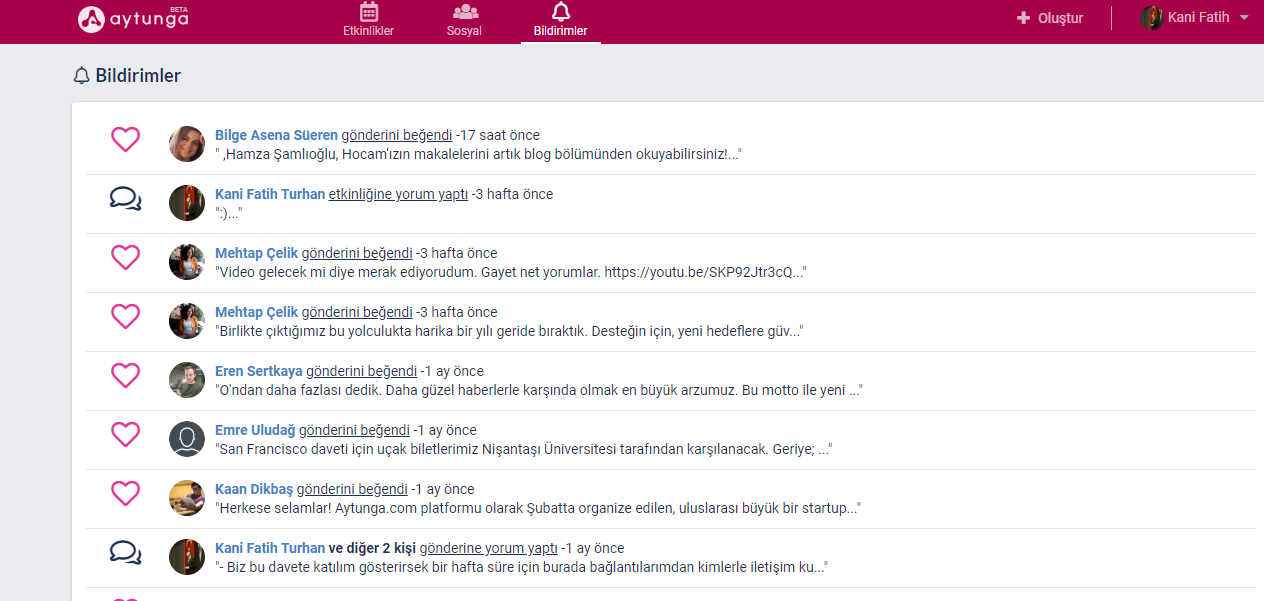Open Emre Uludağ's profile link
1264x601 pixels.
point(255,430)
